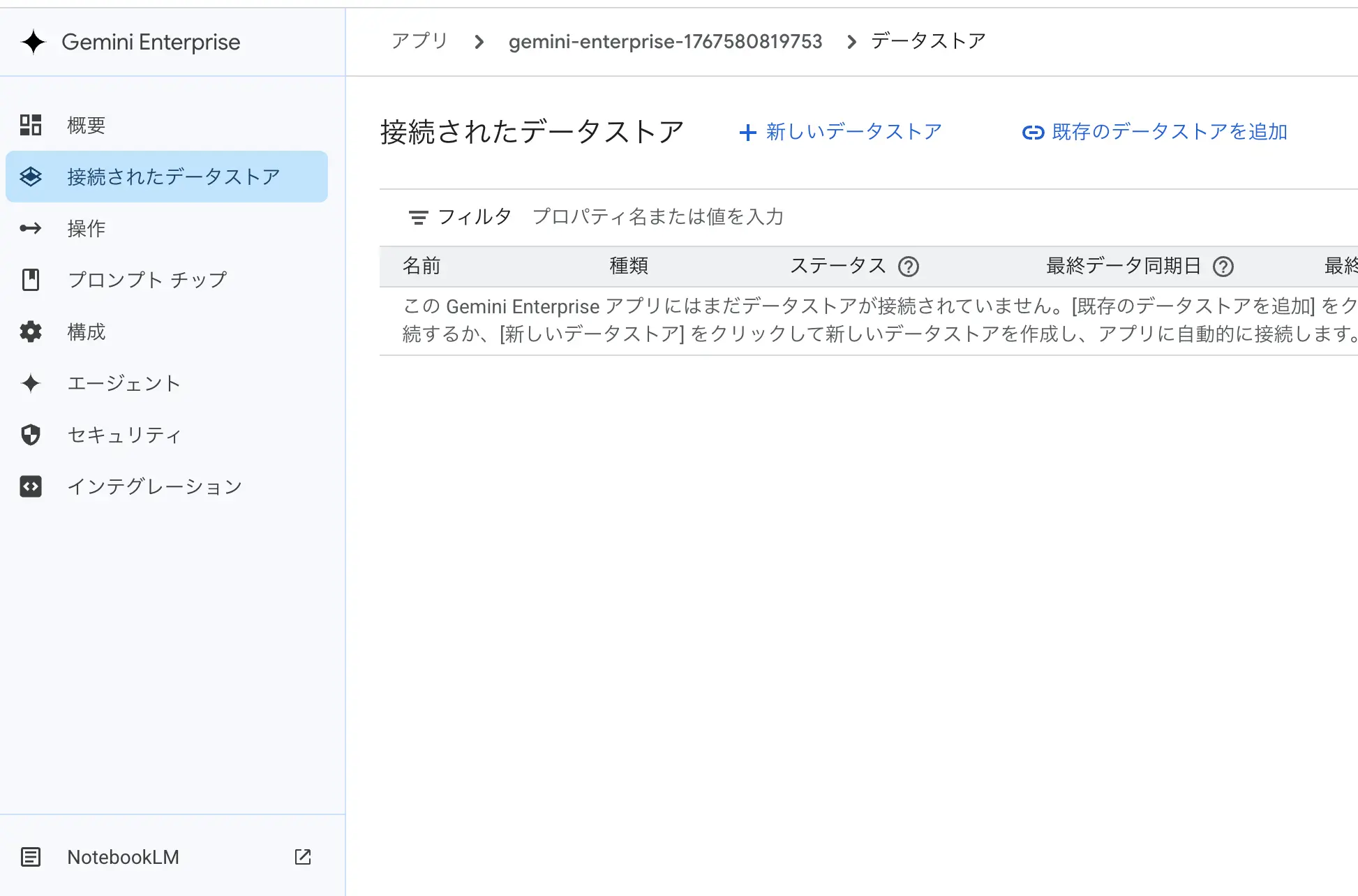Click the 種類 column header
The height and width of the screenshot is (896, 1358).
(x=629, y=266)
